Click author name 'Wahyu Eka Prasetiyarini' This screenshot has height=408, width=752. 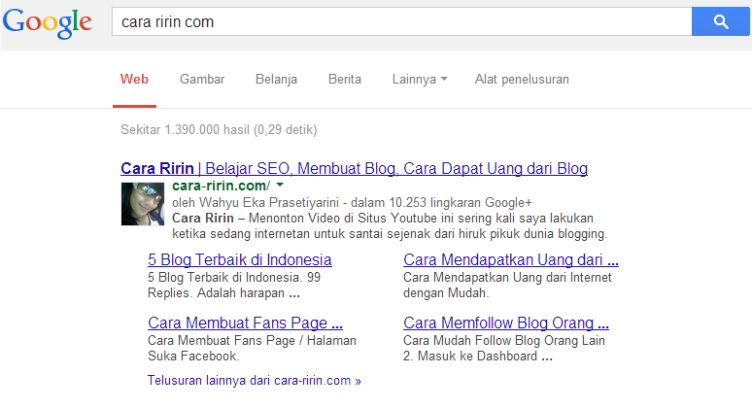[269, 203]
